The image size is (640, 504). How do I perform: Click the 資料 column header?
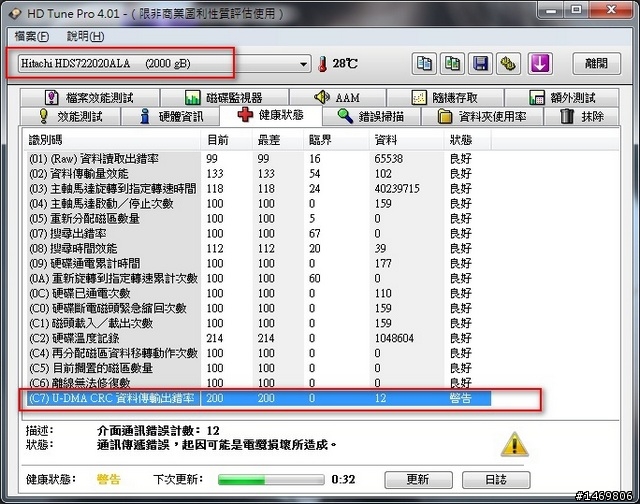click(406, 140)
